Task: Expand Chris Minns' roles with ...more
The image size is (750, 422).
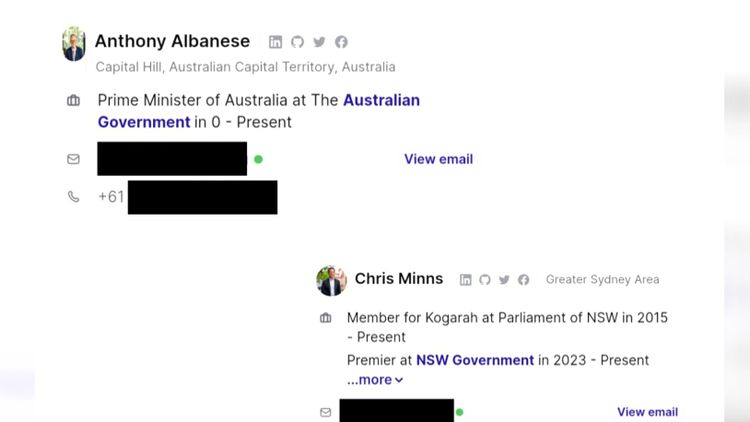Action: pyautogui.click(x=375, y=380)
